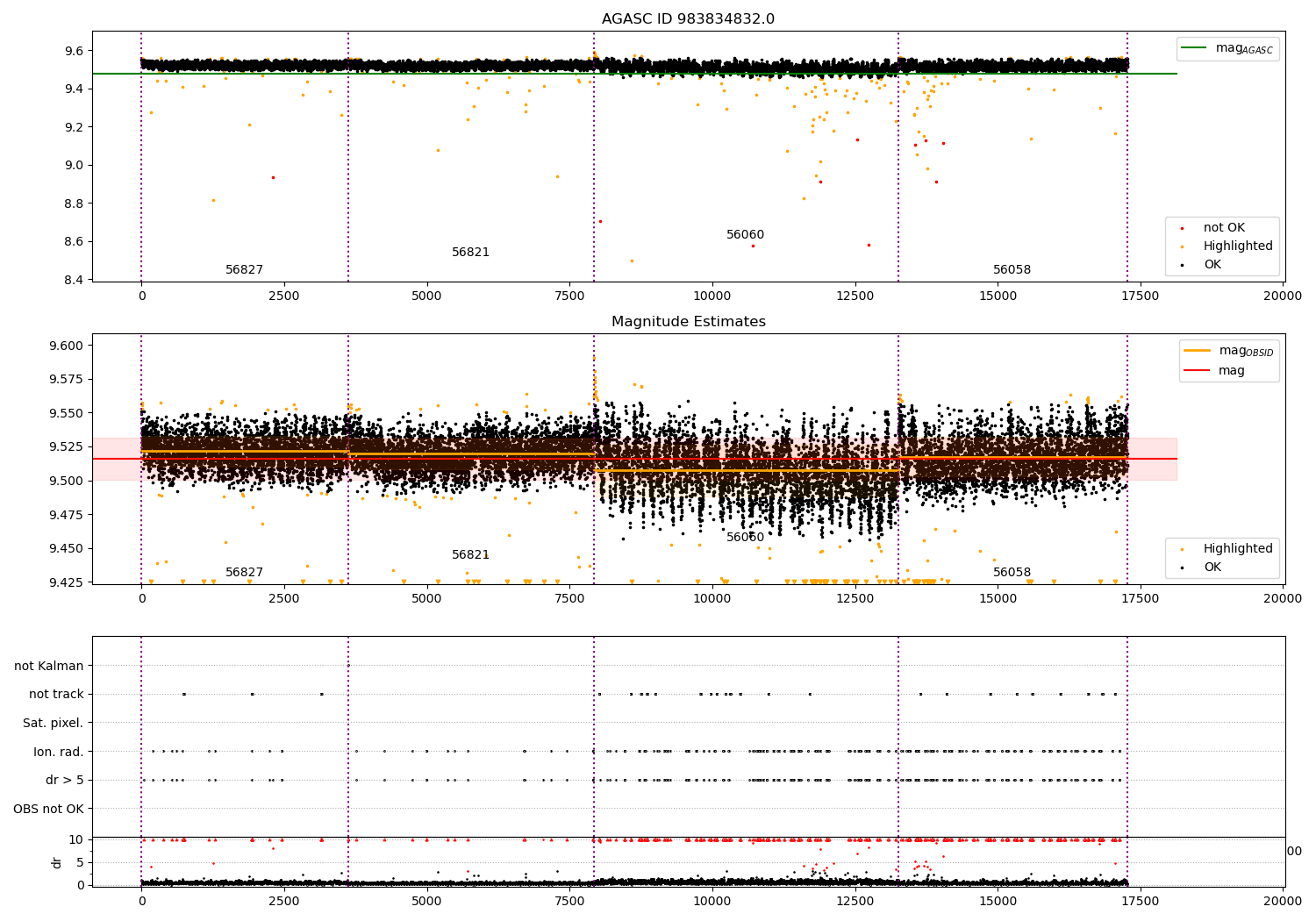The image size is (1316, 921).
Task: Click the 8.4 y-axis tick in top plot
Action: (x=74, y=280)
